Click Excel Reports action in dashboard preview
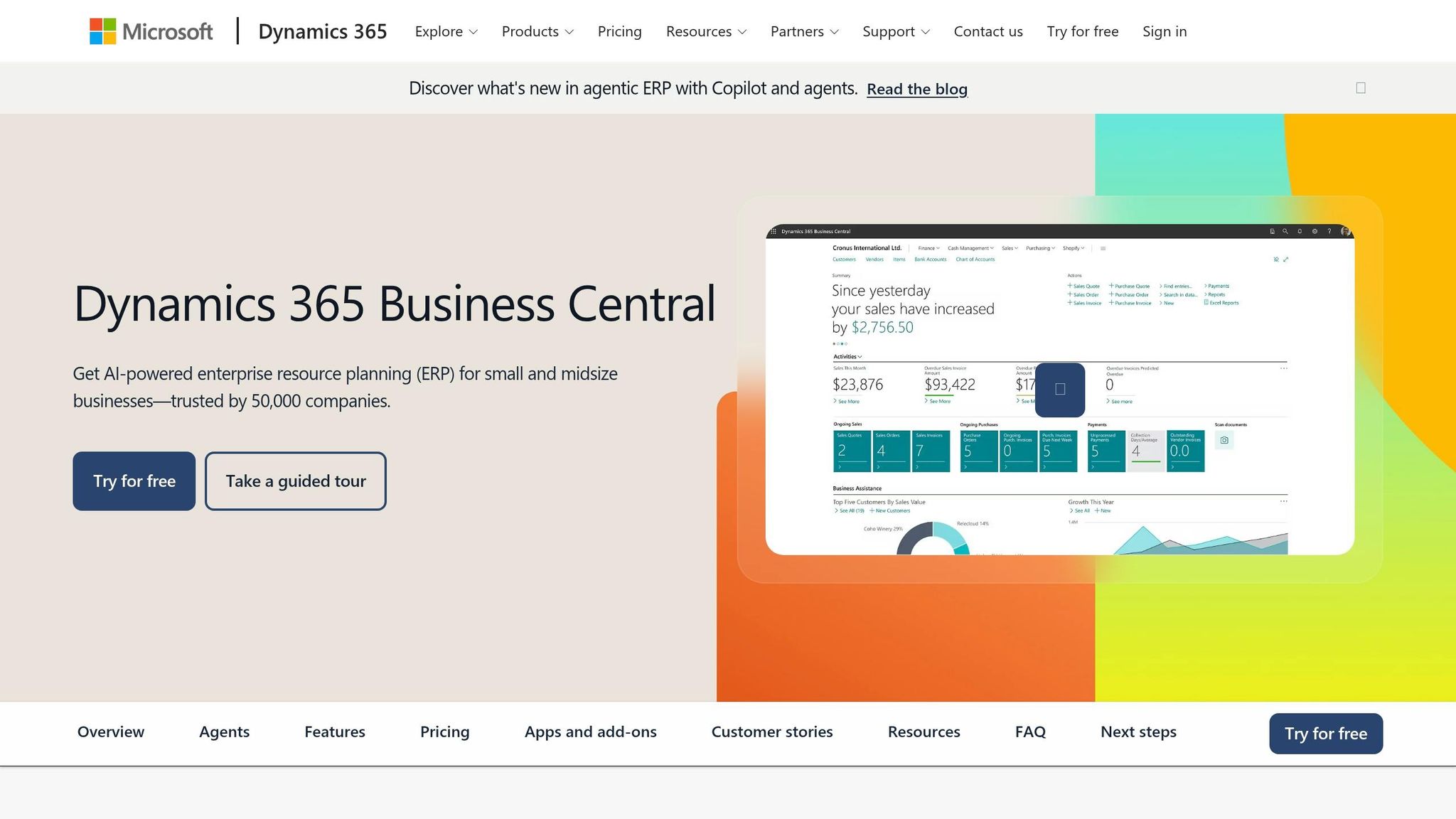 pos(1221,303)
